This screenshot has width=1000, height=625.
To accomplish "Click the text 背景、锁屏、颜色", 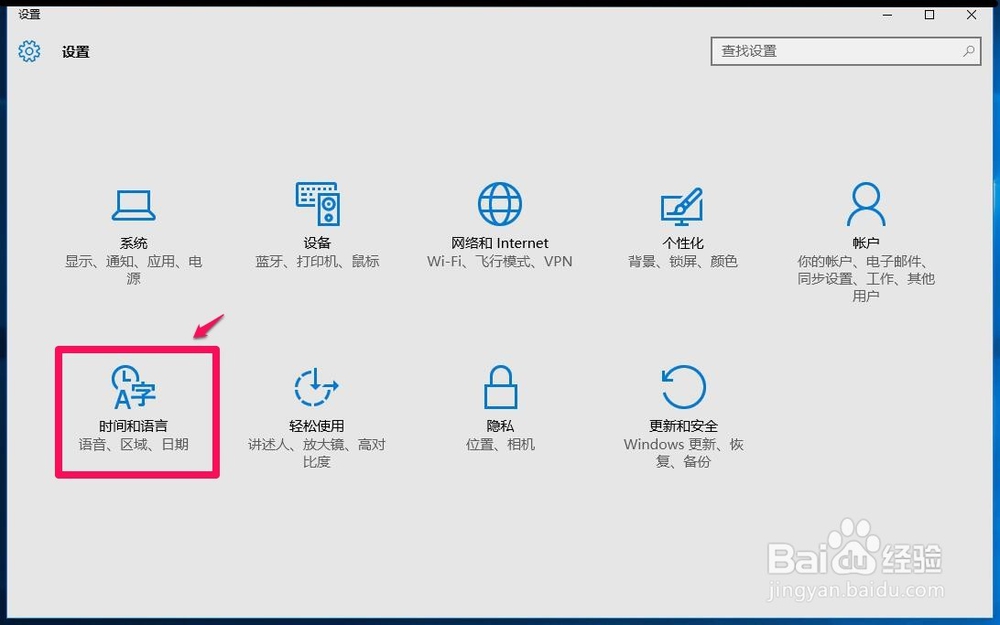I will (682, 261).
